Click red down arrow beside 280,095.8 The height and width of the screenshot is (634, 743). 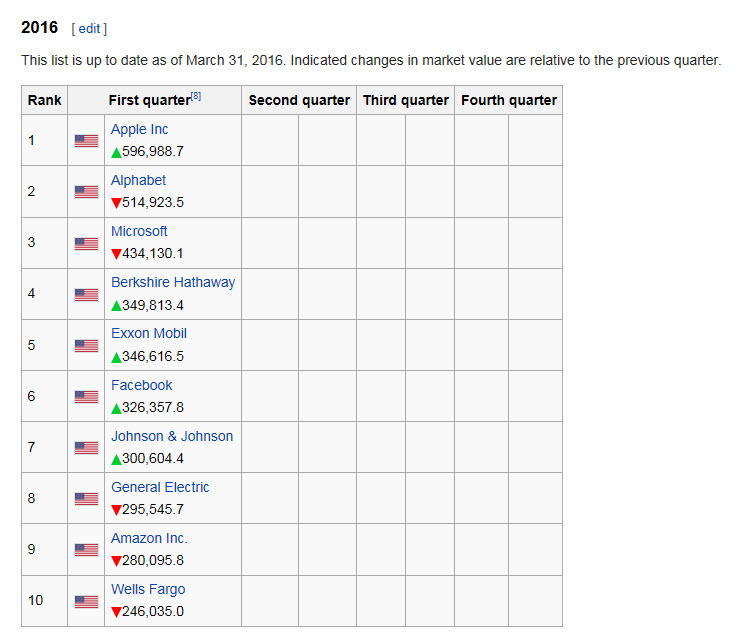tap(116, 562)
